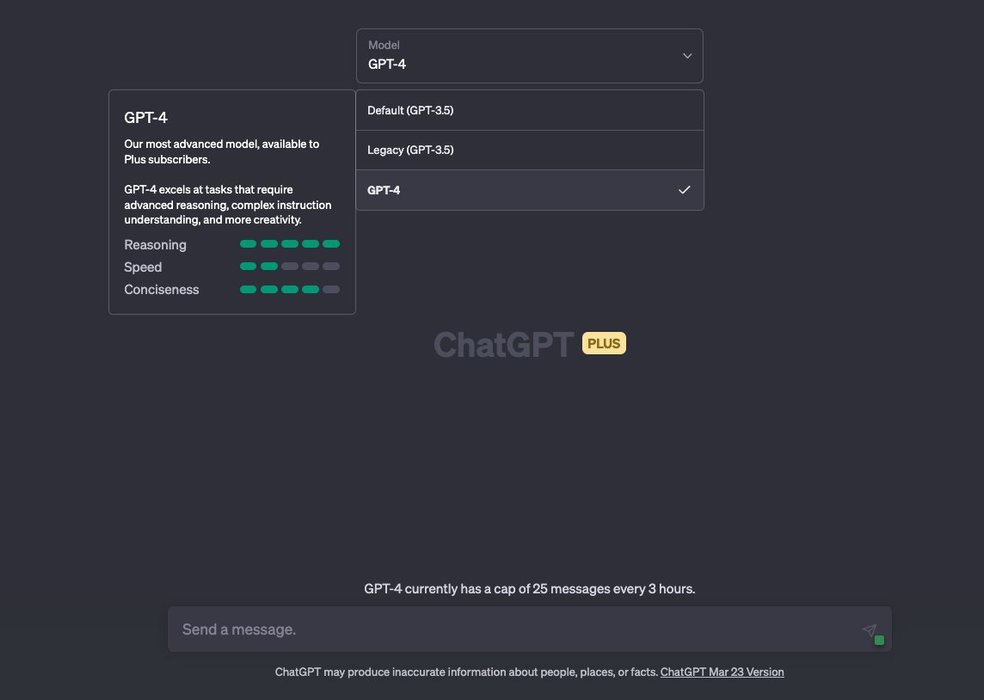
Task: Click the ChatGPT logo text
Action: (503, 344)
